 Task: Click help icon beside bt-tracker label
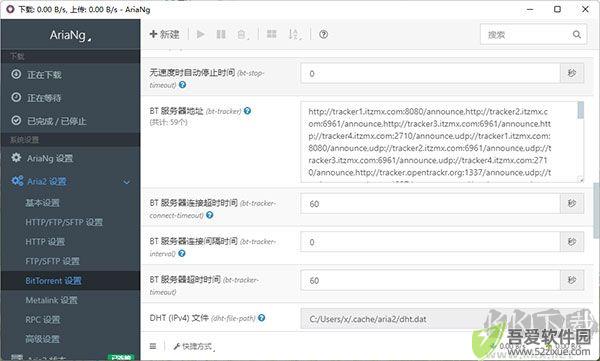248,111
